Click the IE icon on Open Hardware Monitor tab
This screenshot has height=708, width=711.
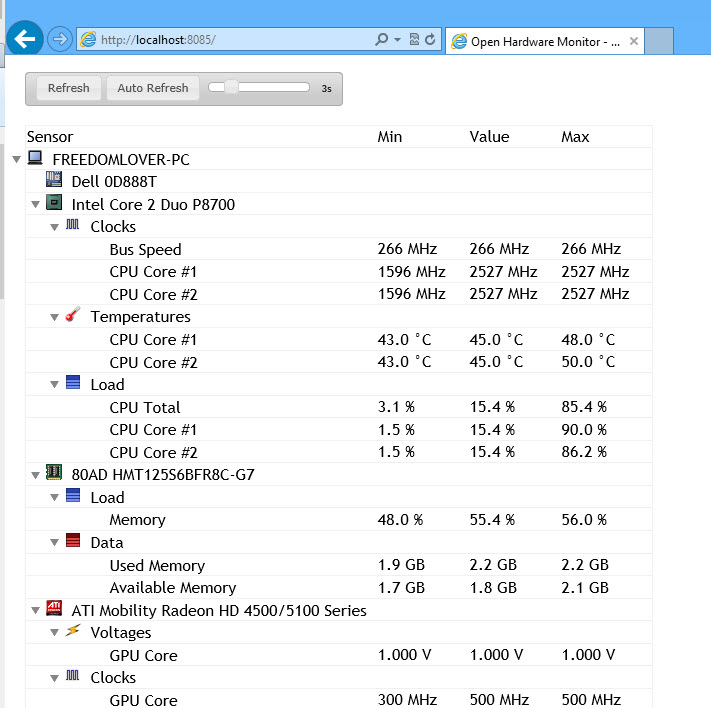459,41
